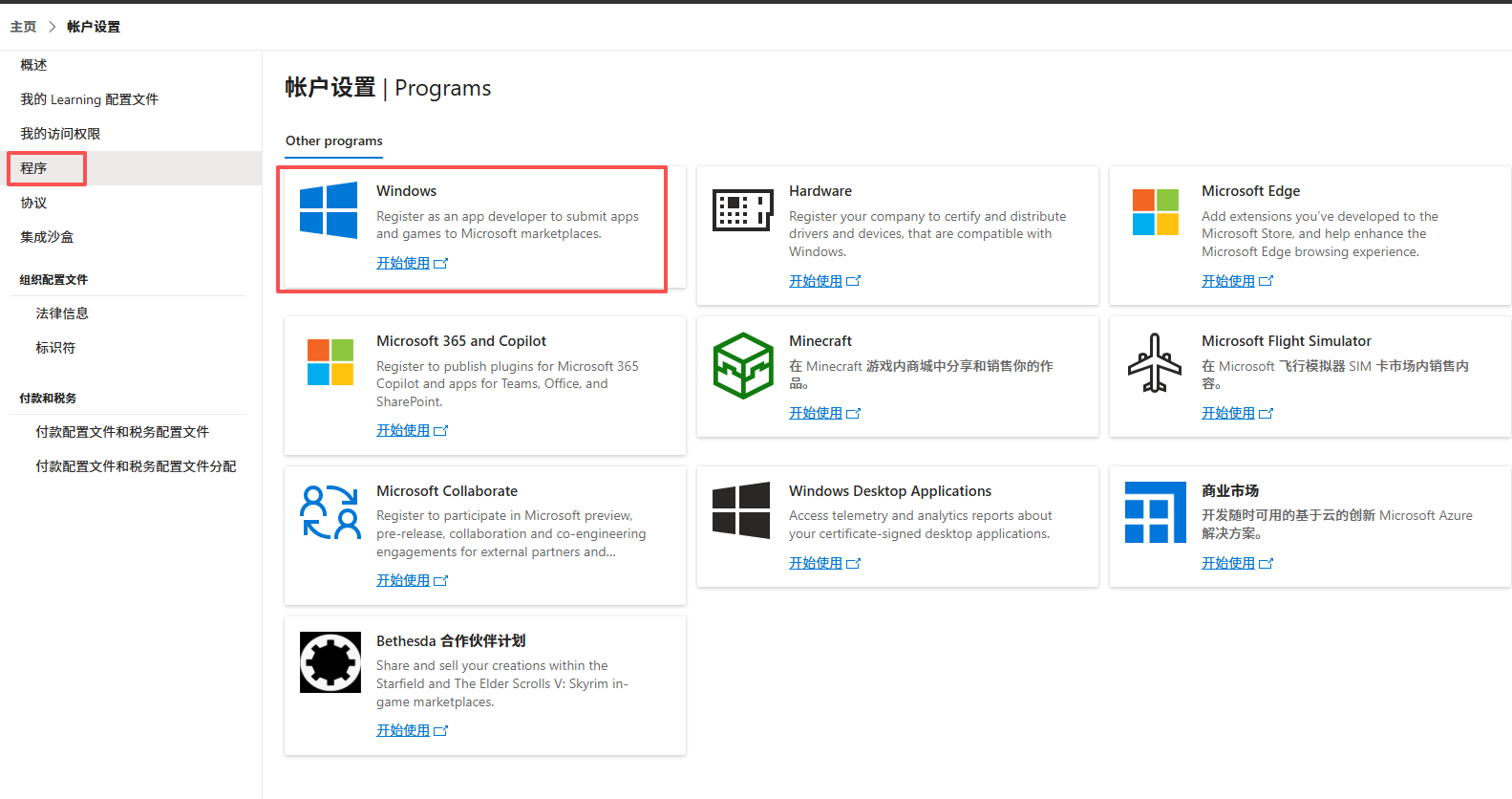Viewport: 1512px width, 799px height.
Task: Click the Windows logo icon
Action: click(x=329, y=209)
